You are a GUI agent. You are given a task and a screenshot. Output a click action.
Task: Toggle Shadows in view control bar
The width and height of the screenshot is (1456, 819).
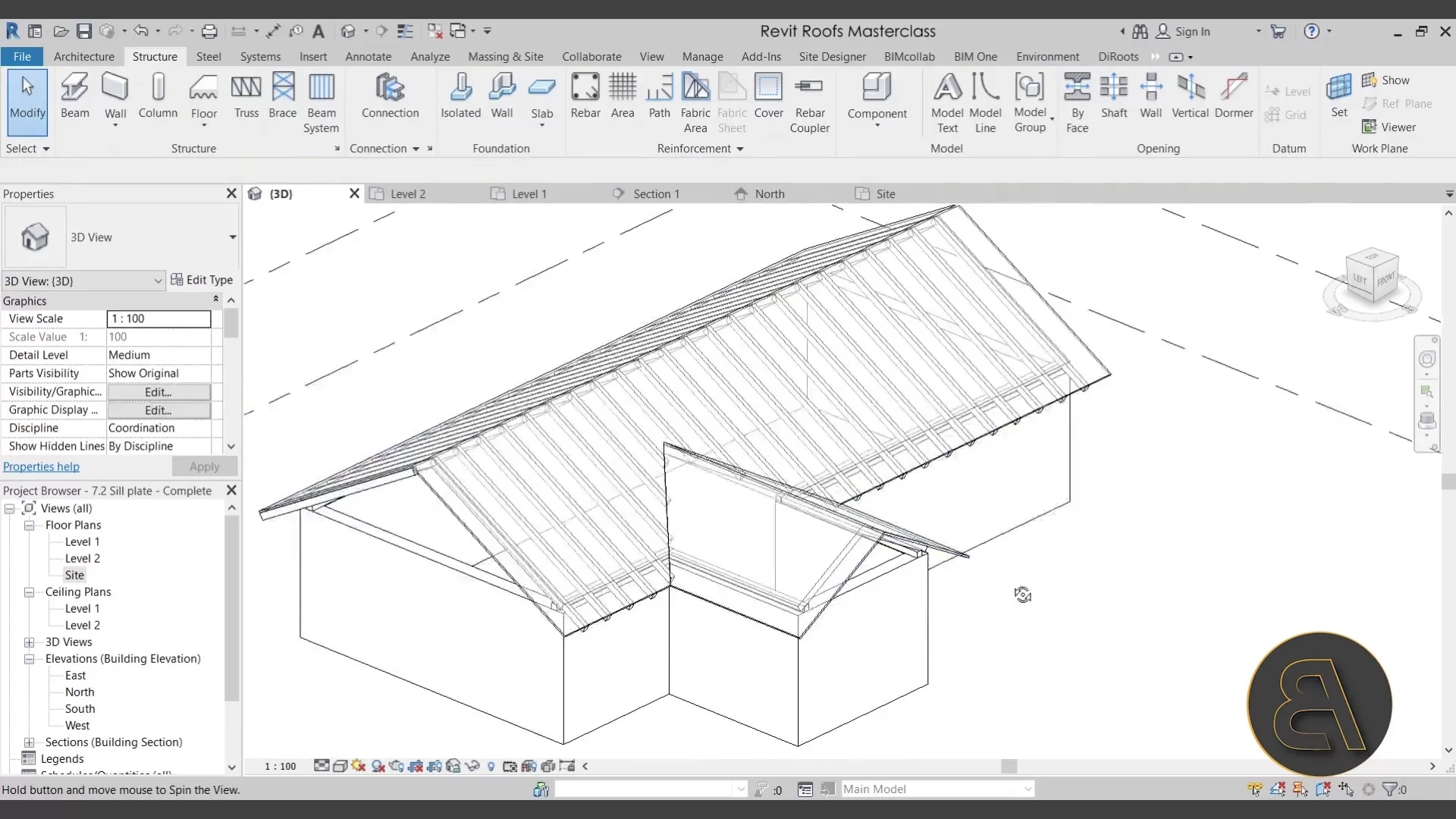tap(378, 766)
